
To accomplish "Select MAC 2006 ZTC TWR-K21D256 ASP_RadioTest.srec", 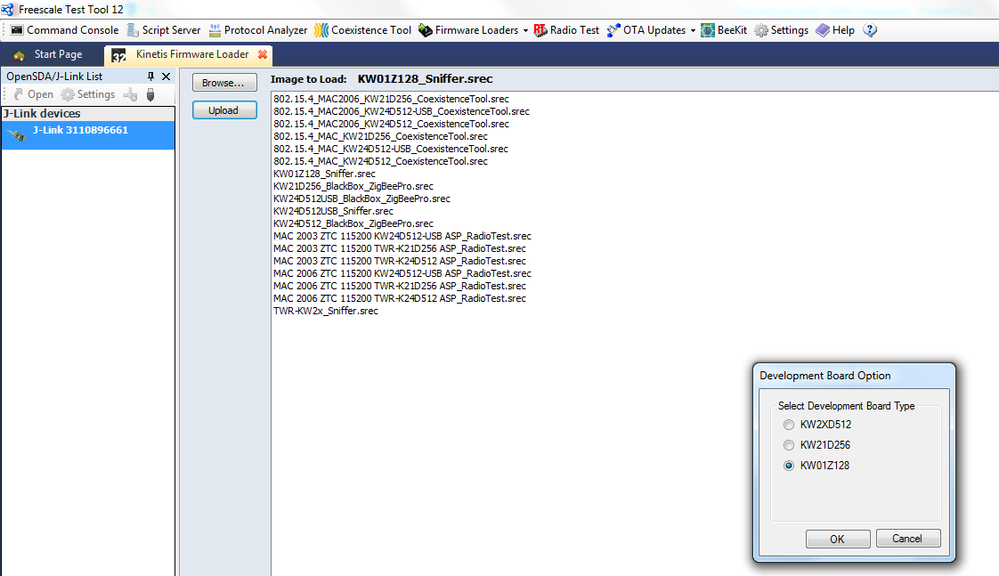I will pos(399,285).
